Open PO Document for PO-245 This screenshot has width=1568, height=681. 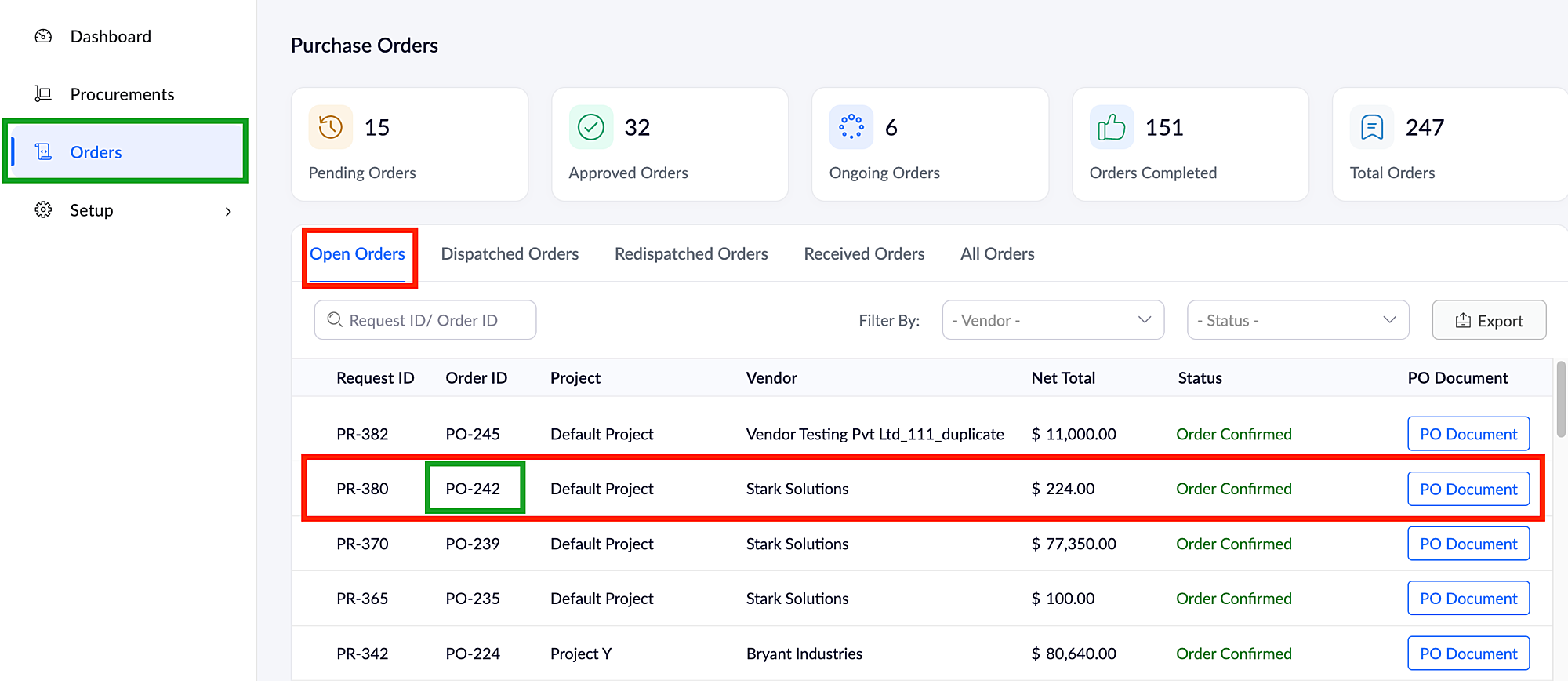click(x=1468, y=434)
